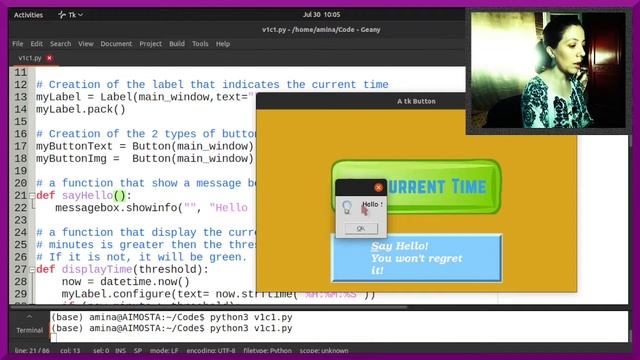The height and width of the screenshot is (360, 640).
Task: Open the Edit menu
Action: (36, 44)
